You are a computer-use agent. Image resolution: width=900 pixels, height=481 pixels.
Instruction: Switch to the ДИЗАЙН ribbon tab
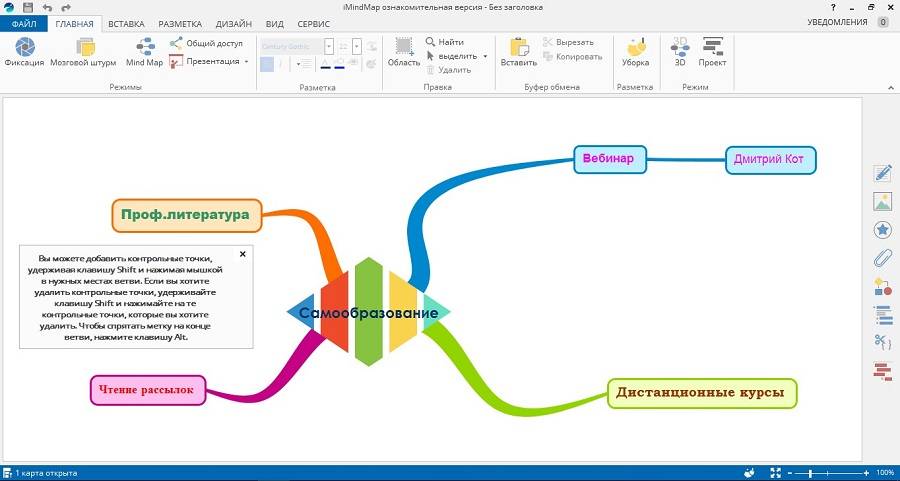coord(235,23)
